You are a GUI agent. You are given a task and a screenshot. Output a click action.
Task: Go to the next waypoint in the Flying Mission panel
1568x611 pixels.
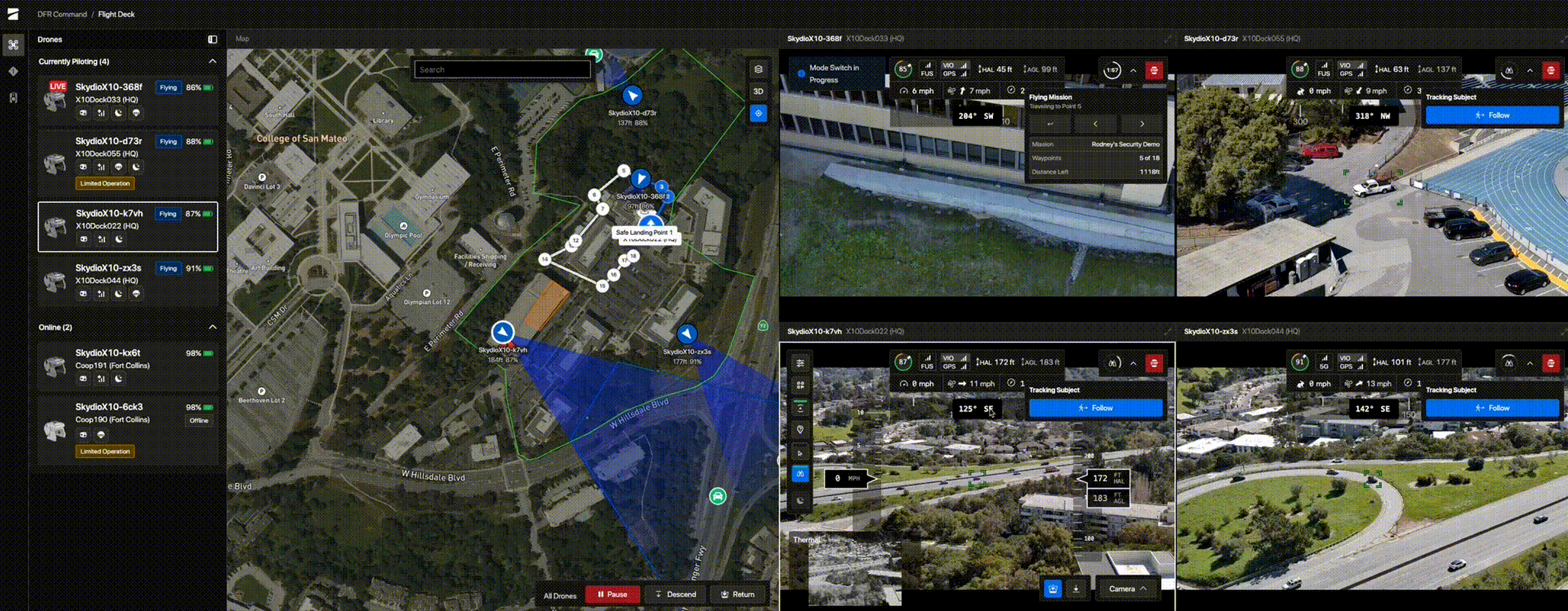1142,123
